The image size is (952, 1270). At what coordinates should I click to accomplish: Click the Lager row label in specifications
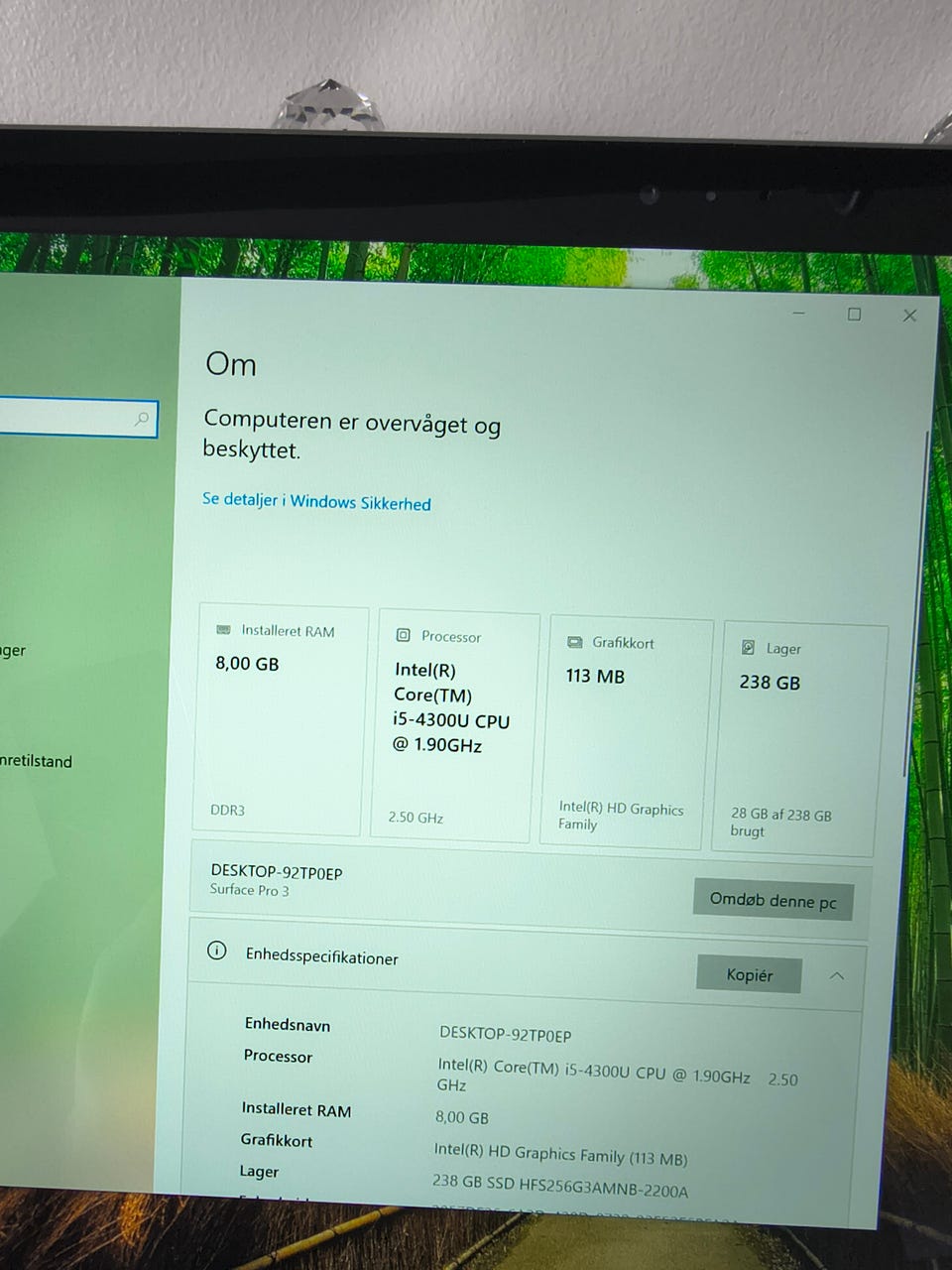[x=259, y=1171]
